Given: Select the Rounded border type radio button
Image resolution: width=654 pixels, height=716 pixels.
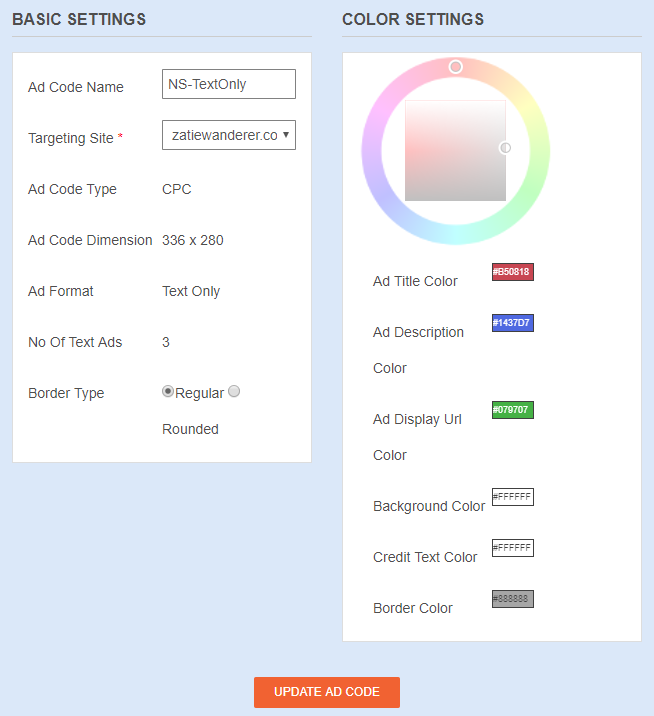Looking at the screenshot, I should click(234, 391).
